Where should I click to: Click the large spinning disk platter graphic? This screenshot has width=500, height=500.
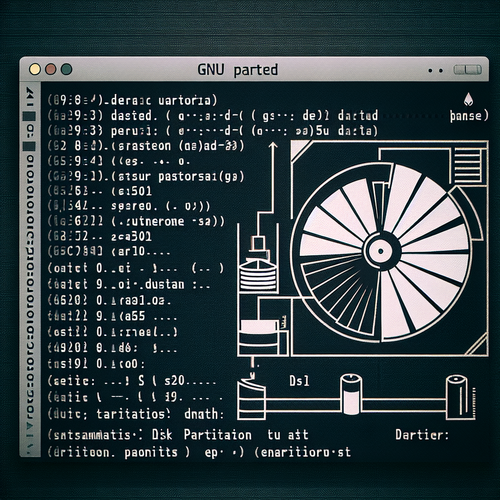[381, 252]
